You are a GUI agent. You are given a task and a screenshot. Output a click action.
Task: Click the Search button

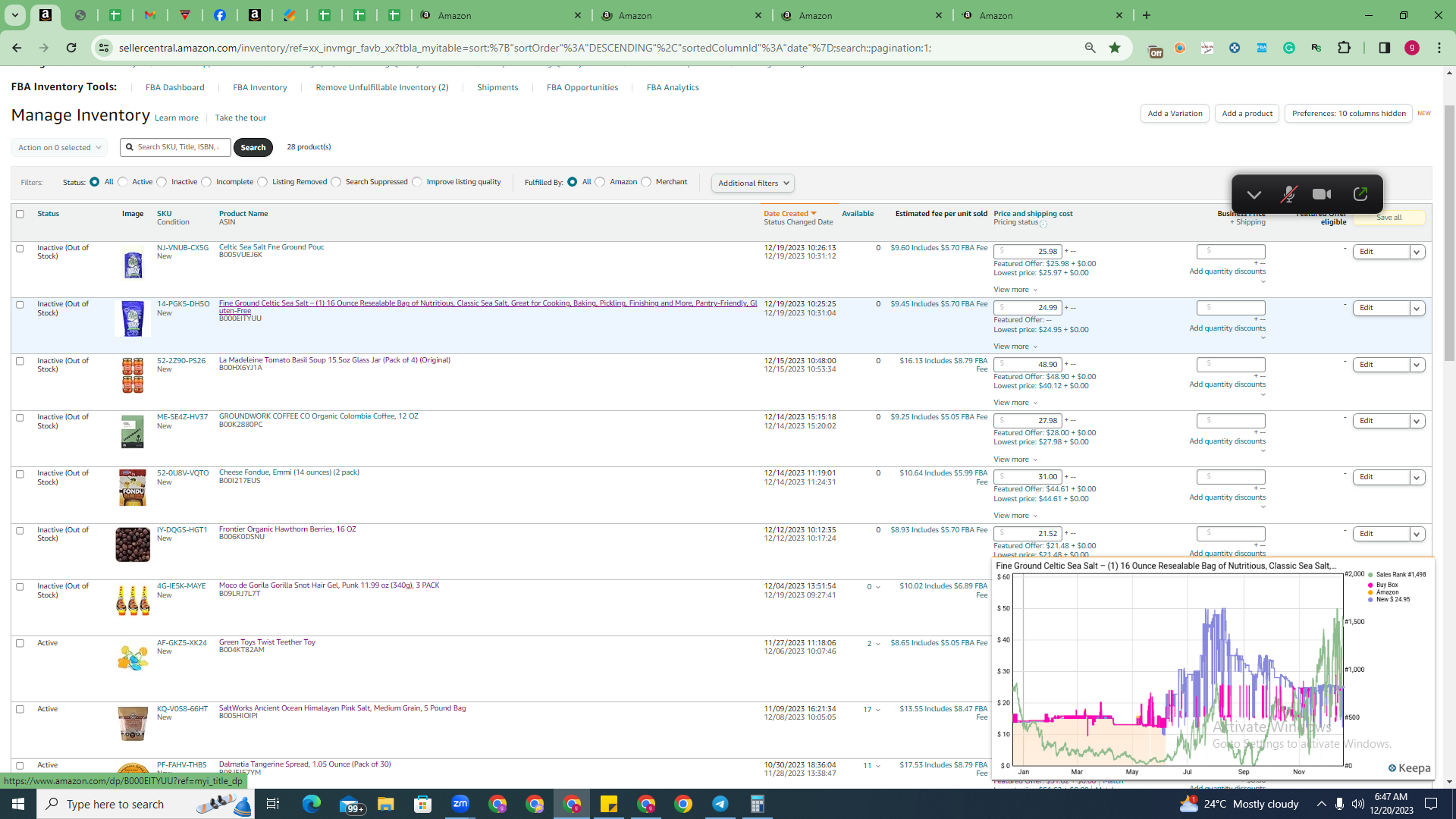tap(253, 148)
